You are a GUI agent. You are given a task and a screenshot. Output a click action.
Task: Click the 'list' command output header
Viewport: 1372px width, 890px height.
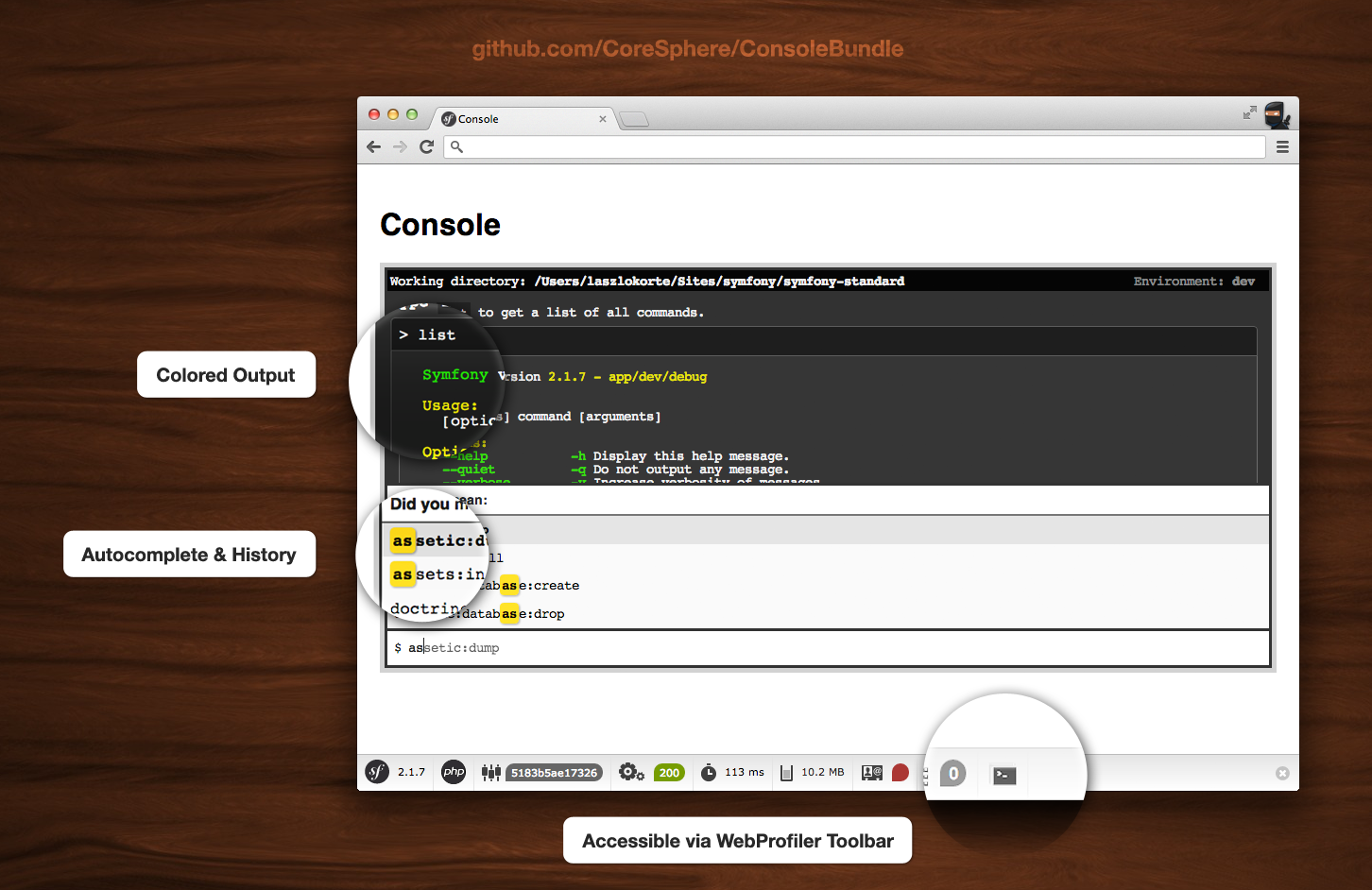(x=824, y=340)
